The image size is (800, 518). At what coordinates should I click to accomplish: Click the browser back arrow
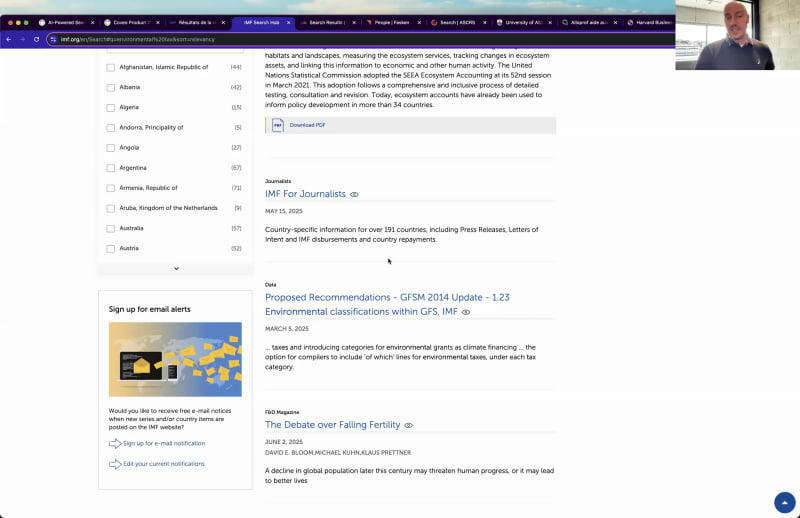(x=9, y=39)
